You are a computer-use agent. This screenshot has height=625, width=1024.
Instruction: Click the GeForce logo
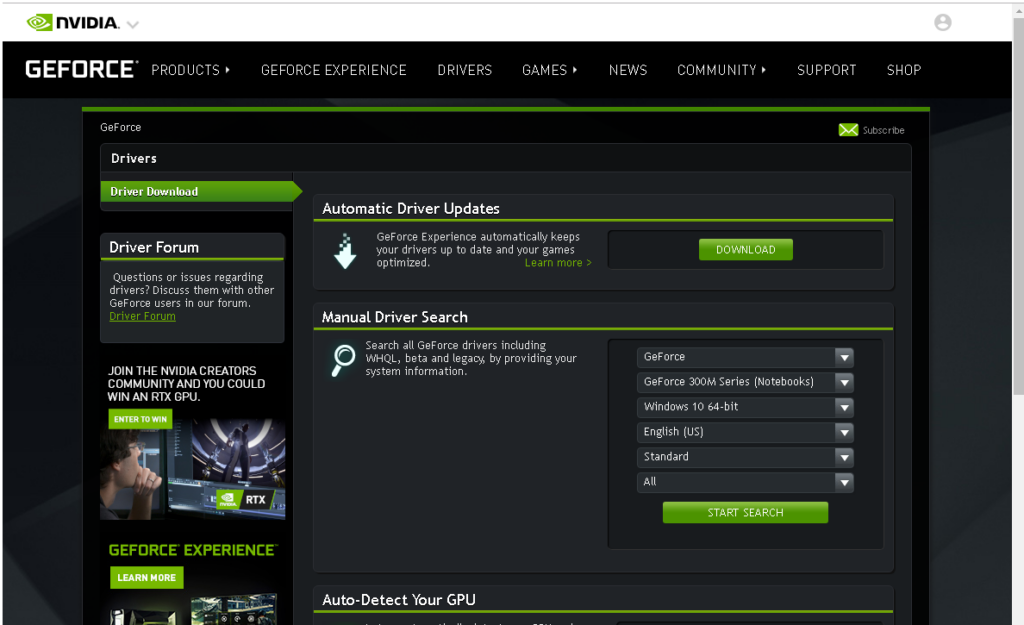pos(82,69)
